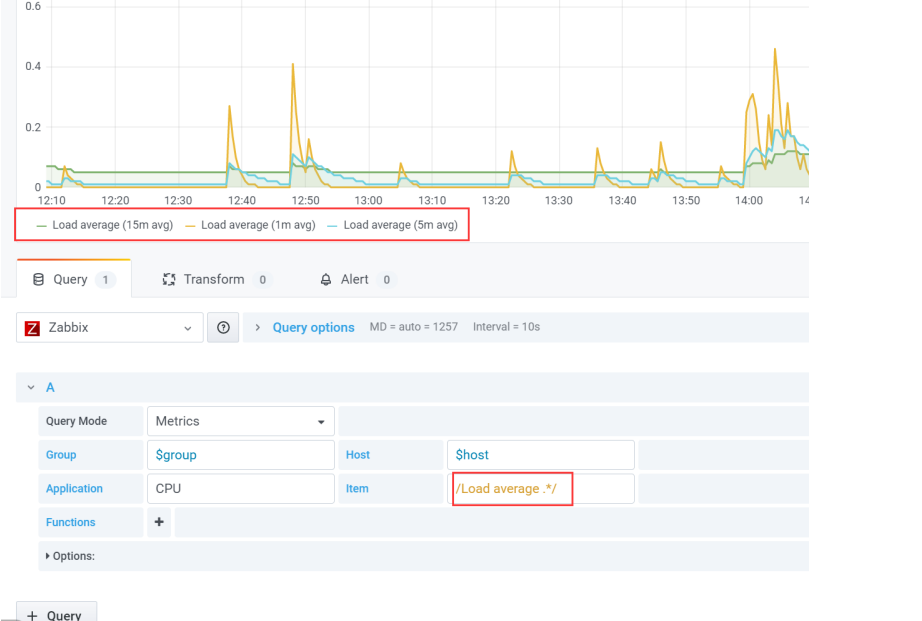Open the data source help button
The image size is (922, 621).
pyautogui.click(x=223, y=328)
